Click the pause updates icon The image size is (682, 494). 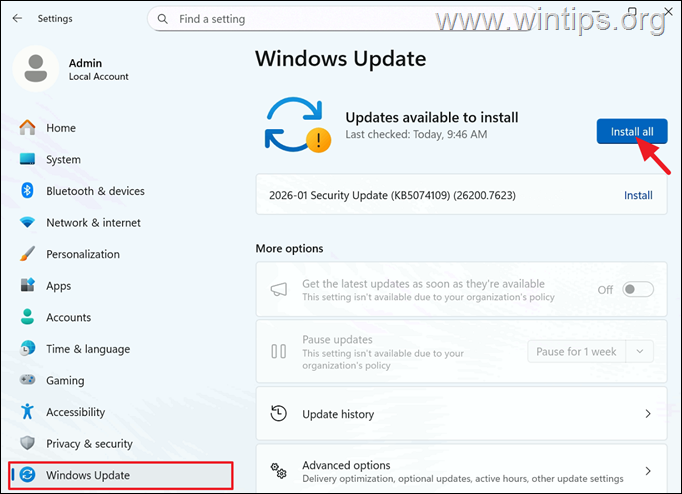pyautogui.click(x=278, y=351)
